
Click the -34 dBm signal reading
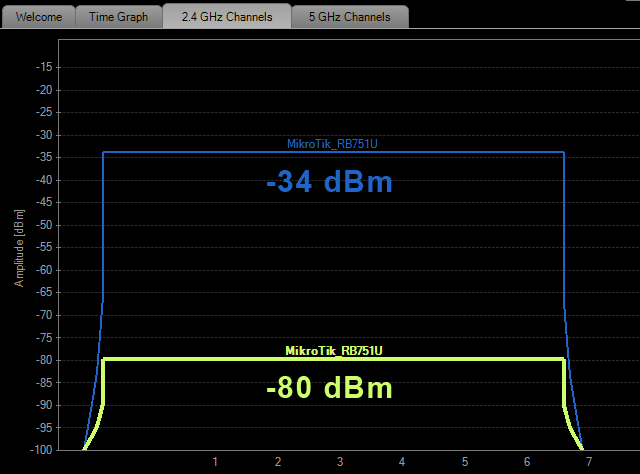click(329, 182)
